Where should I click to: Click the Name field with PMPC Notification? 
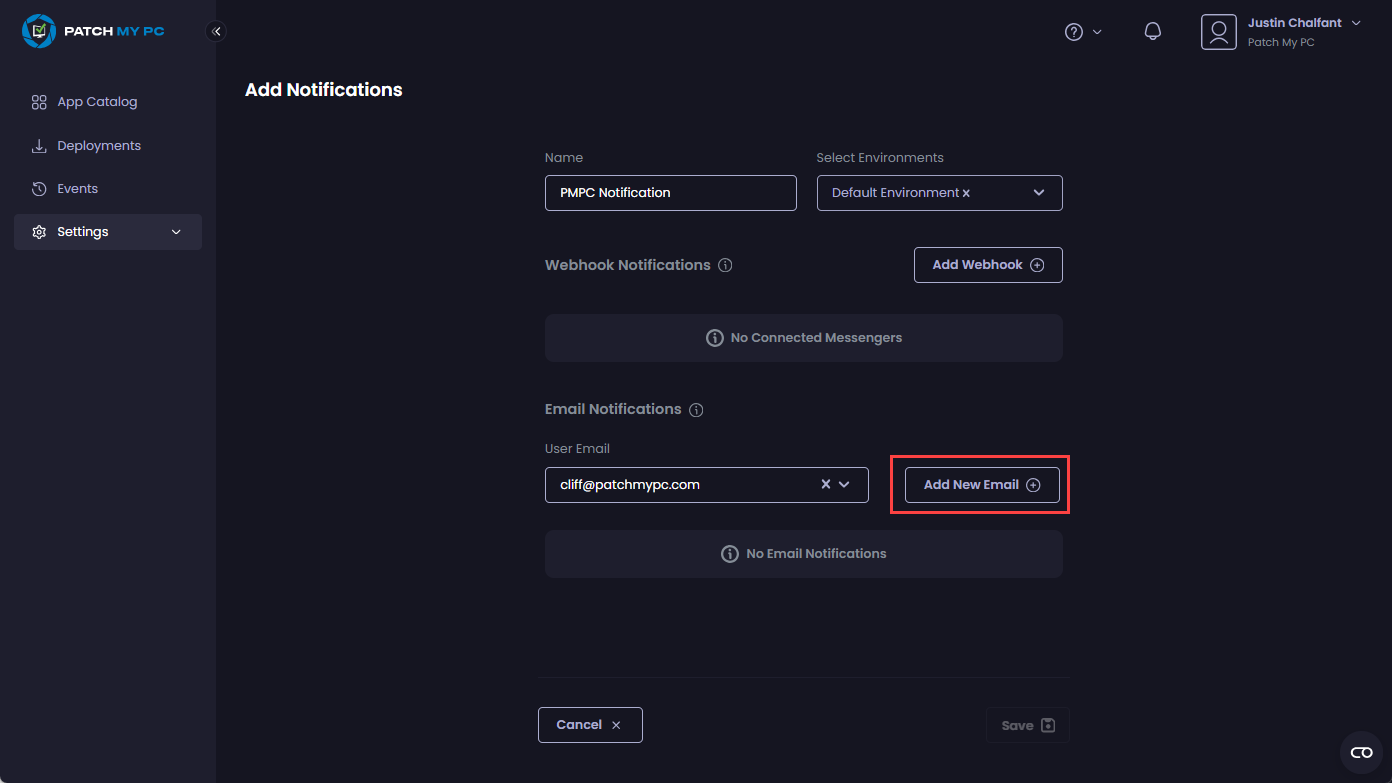tap(670, 193)
